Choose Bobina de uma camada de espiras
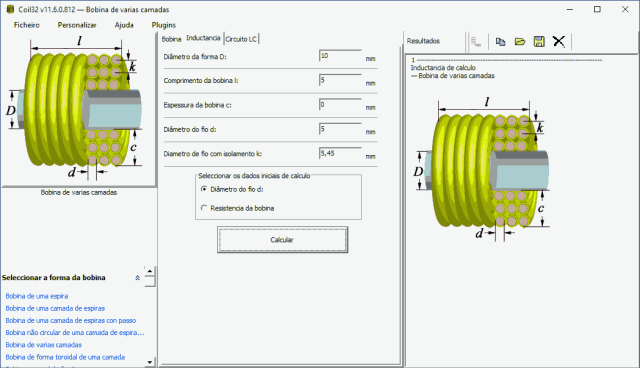640x368 pixels. point(55,308)
